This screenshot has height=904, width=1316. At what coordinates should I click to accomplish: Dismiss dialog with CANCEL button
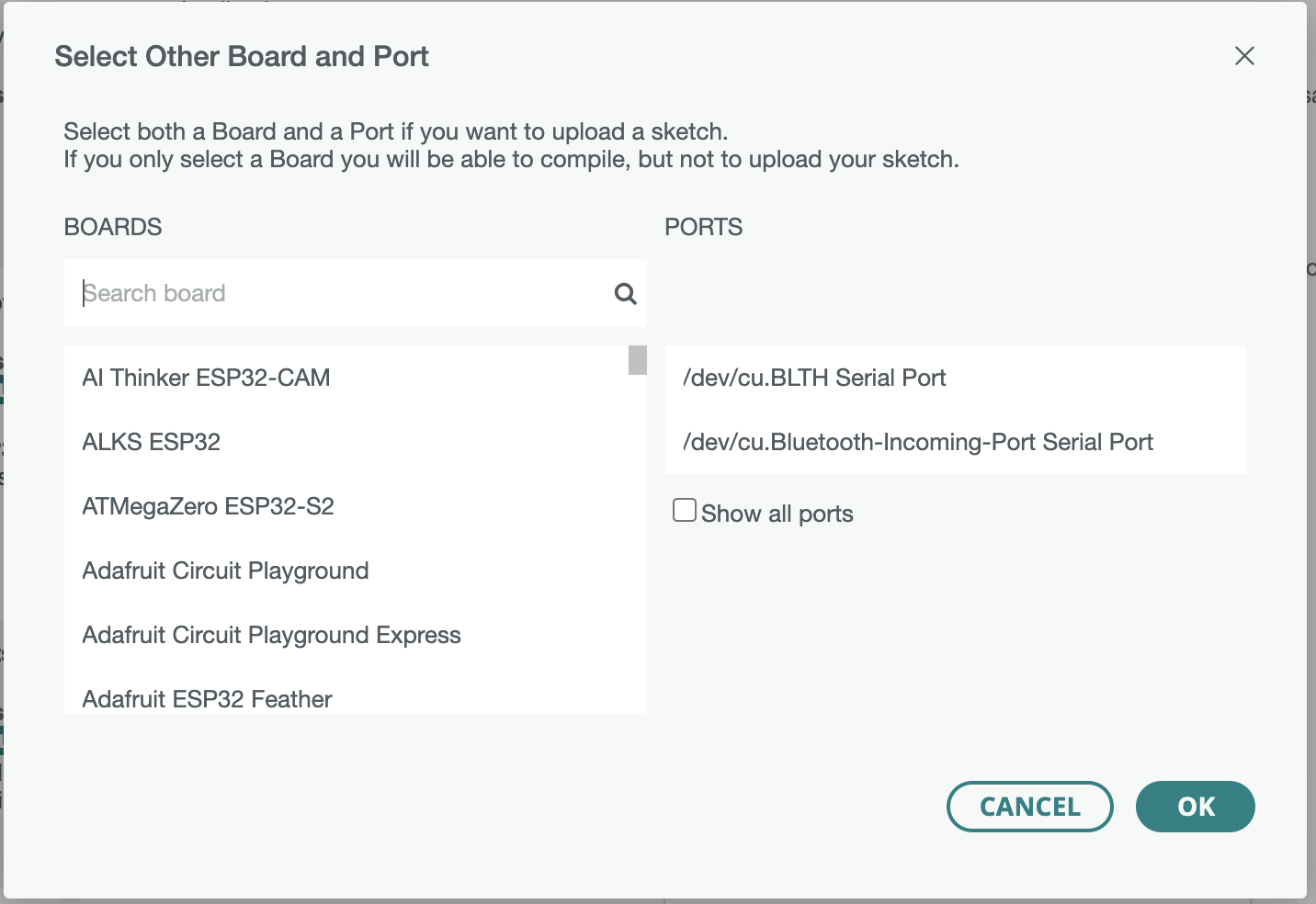[x=1030, y=807]
